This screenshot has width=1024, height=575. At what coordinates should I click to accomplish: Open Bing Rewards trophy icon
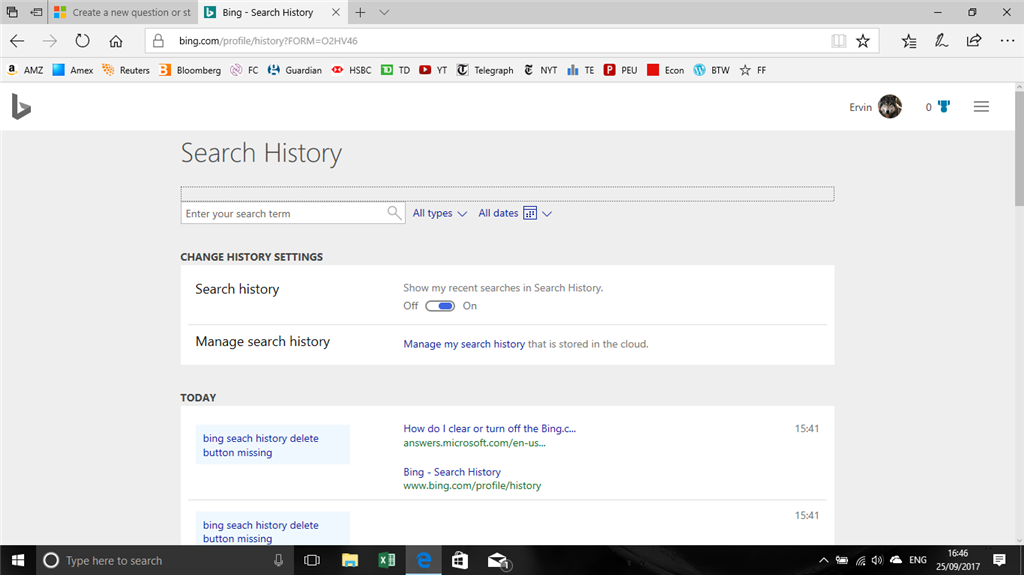tap(944, 107)
